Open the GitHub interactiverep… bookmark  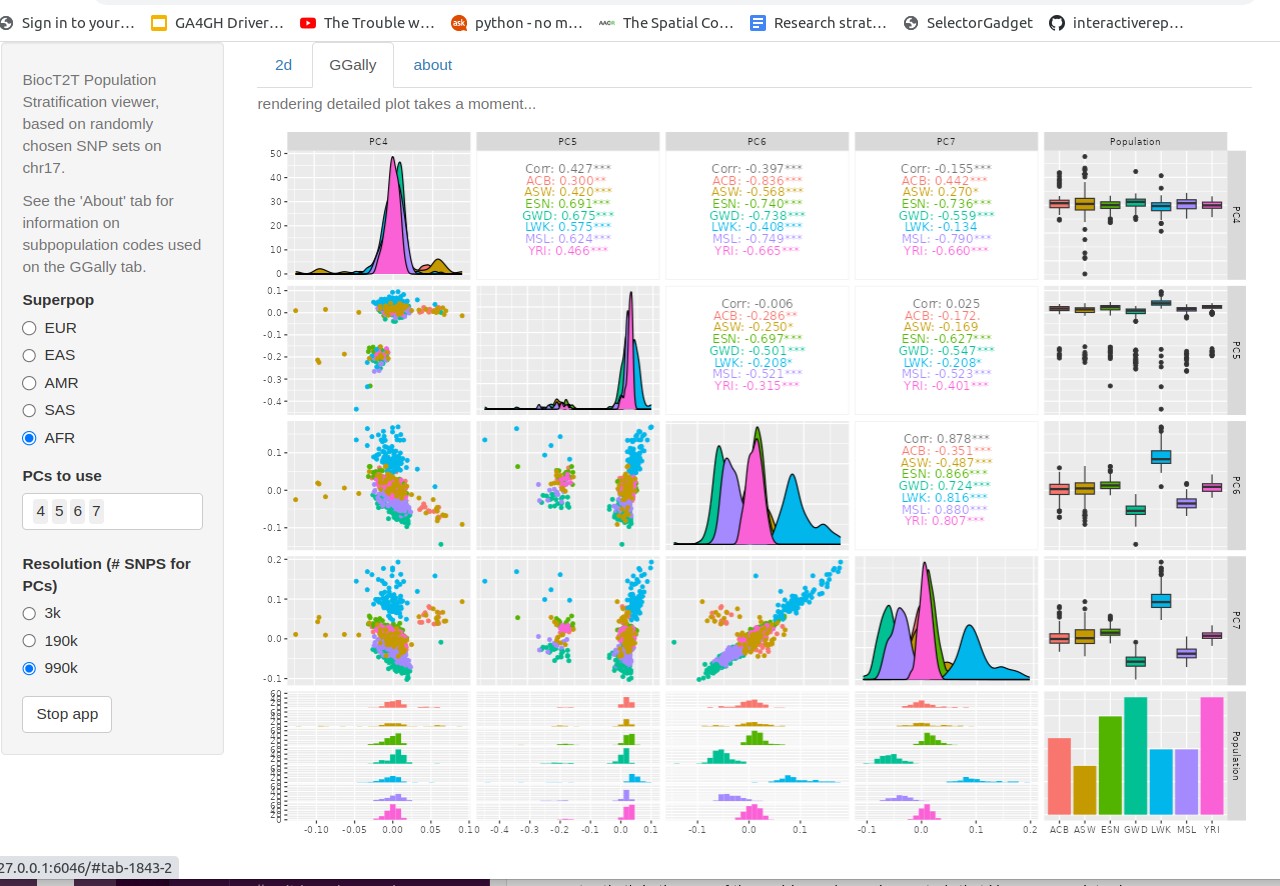tap(1116, 22)
